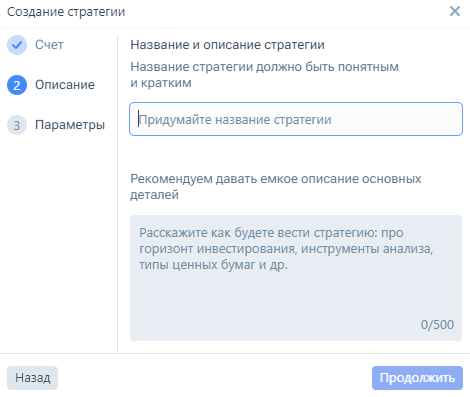Select the Счет step label
The width and height of the screenshot is (470, 397).
(x=49, y=45)
